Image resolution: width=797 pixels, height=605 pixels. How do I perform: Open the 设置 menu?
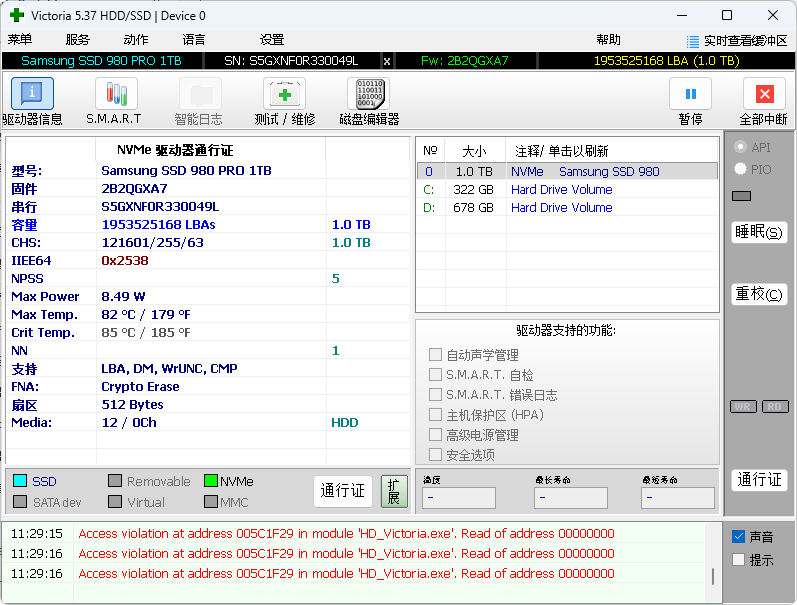tap(272, 40)
